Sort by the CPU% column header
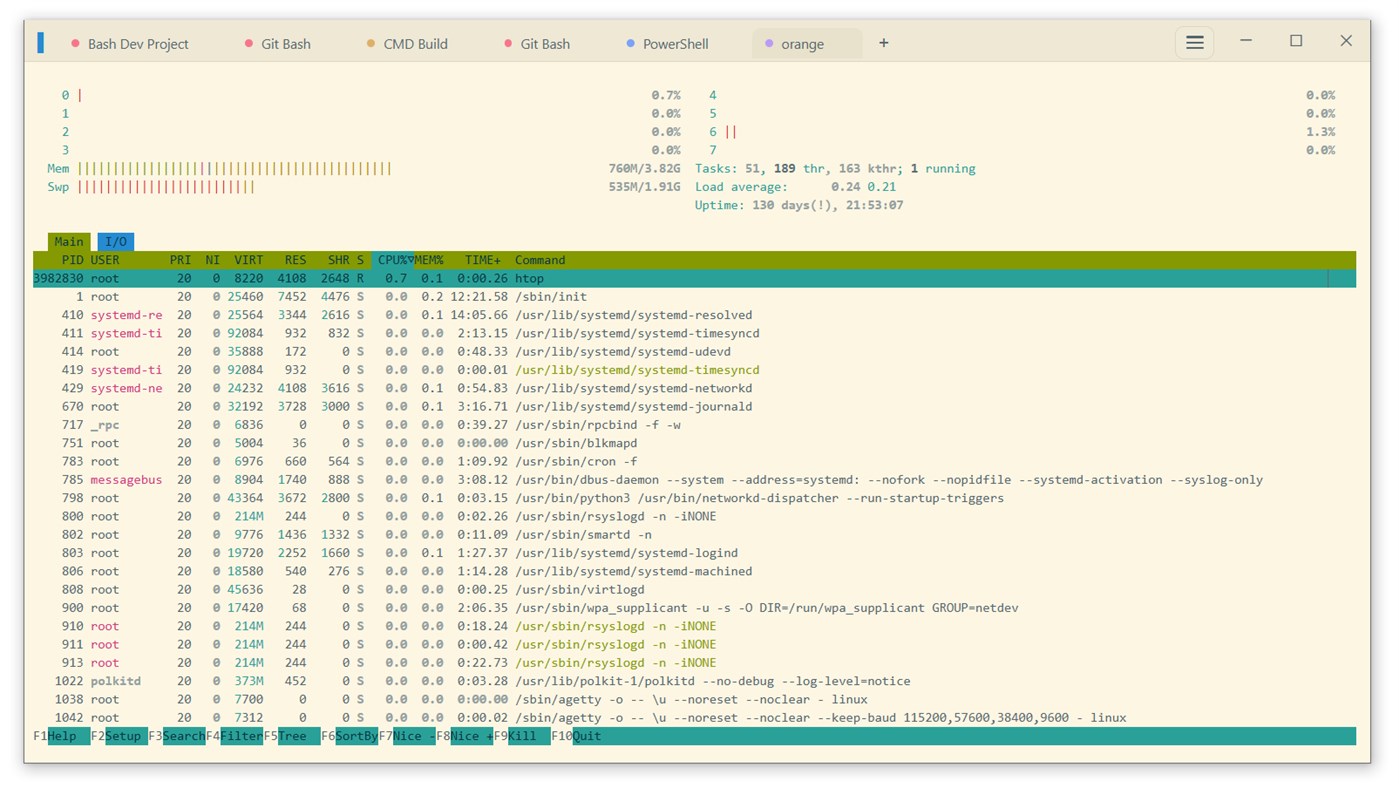Screen dimensions: 1399x785 pyautogui.click(x=393, y=260)
